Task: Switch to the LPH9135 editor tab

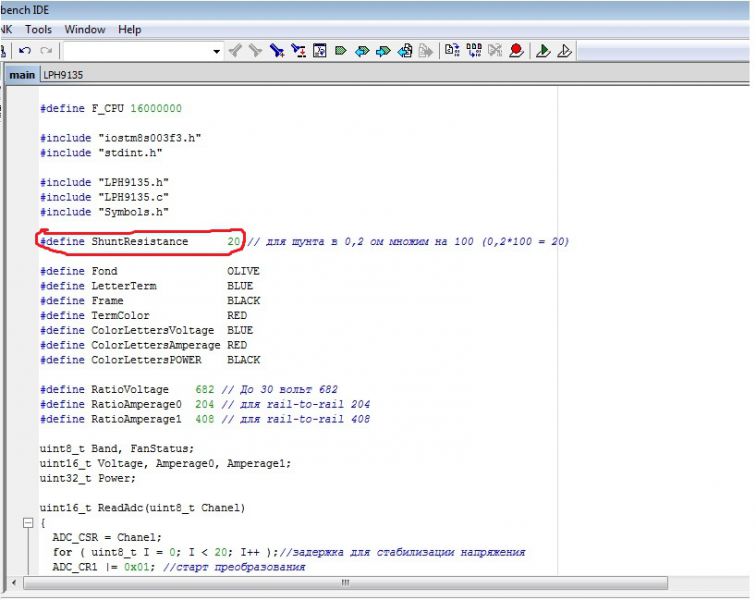Action: [x=61, y=75]
